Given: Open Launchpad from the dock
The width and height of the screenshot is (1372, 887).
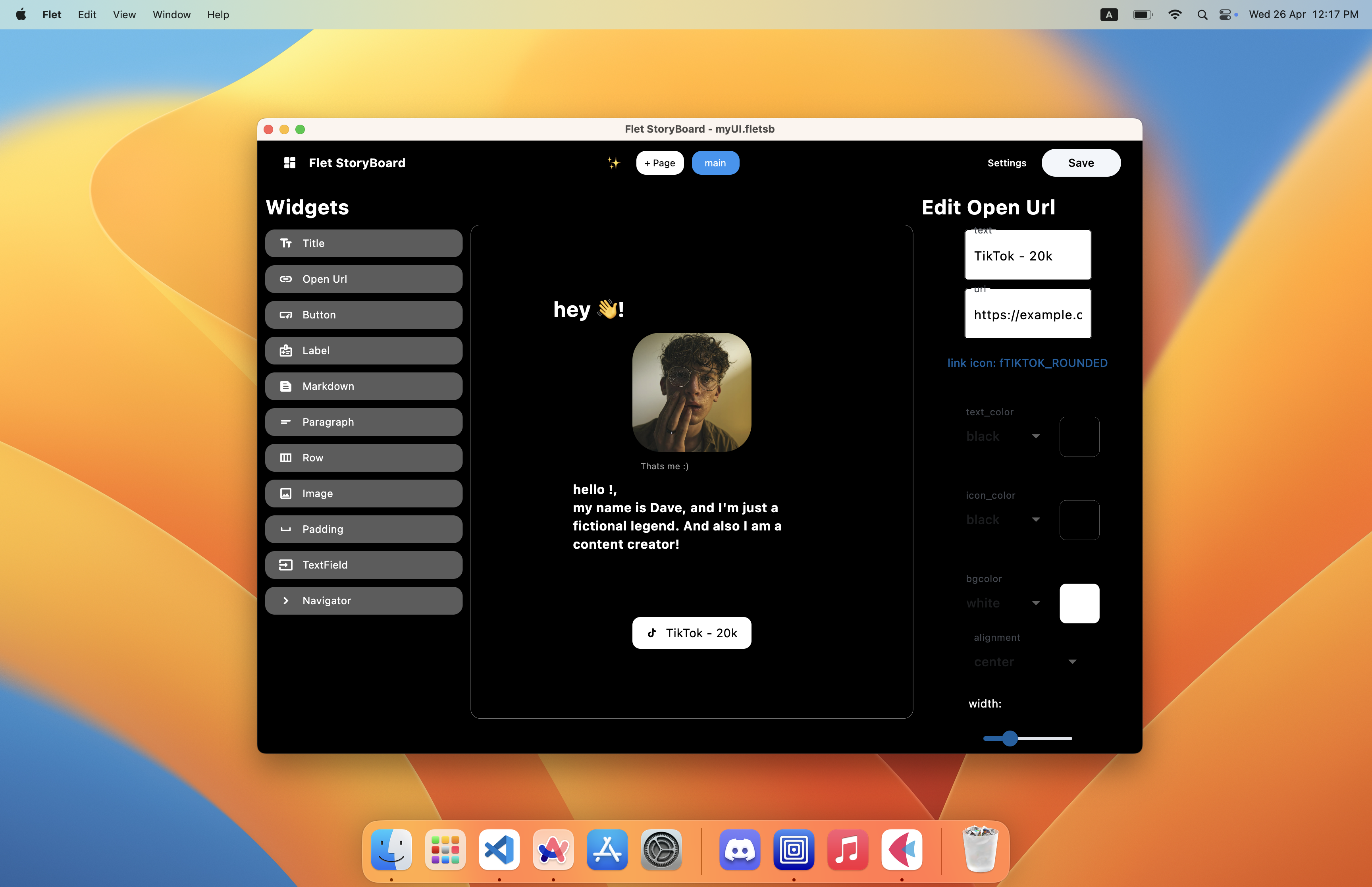Looking at the screenshot, I should pyautogui.click(x=445, y=850).
